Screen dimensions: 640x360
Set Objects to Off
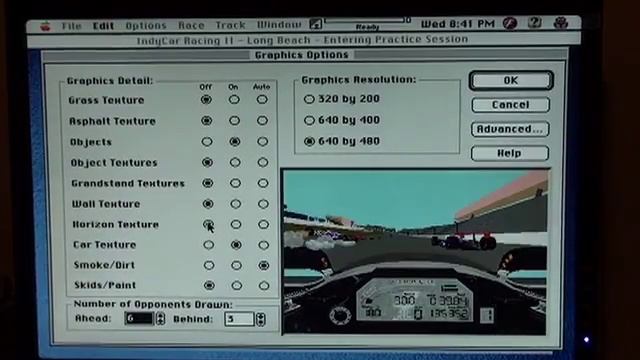(x=207, y=142)
